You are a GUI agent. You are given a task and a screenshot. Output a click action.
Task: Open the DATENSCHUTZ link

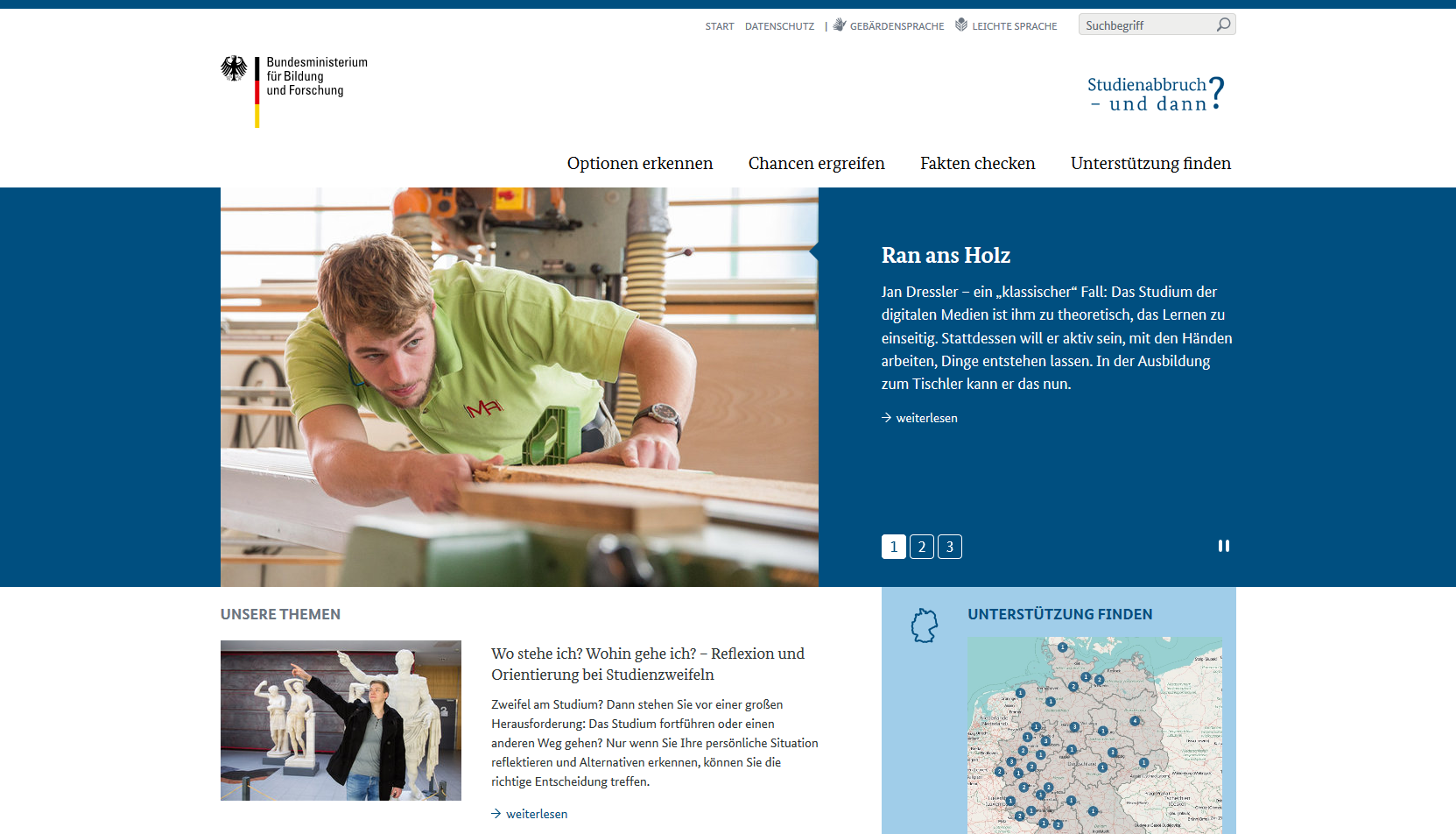point(779,26)
